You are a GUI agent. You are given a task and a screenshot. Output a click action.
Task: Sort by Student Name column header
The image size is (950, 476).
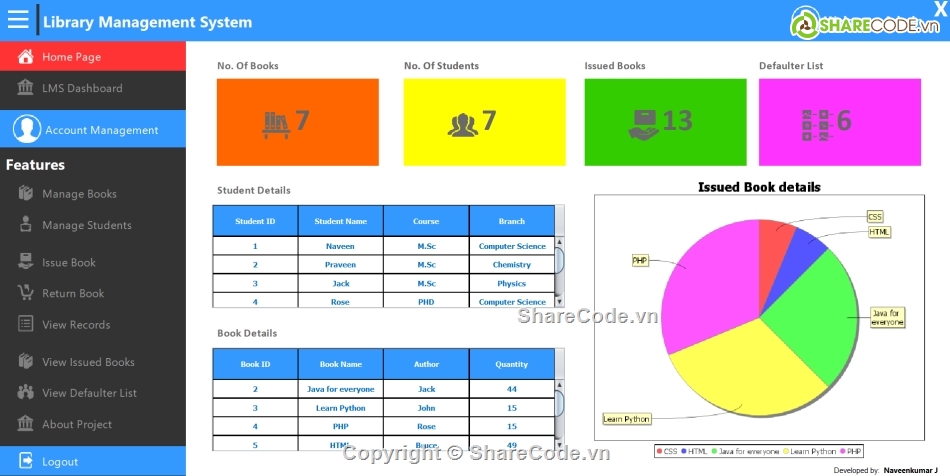click(340, 221)
